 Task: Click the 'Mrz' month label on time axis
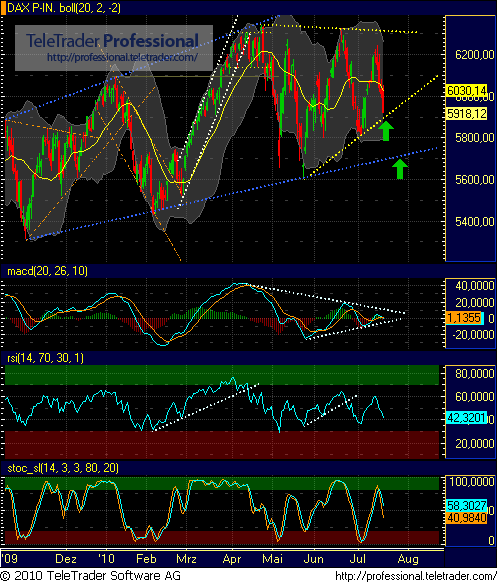tap(186, 559)
